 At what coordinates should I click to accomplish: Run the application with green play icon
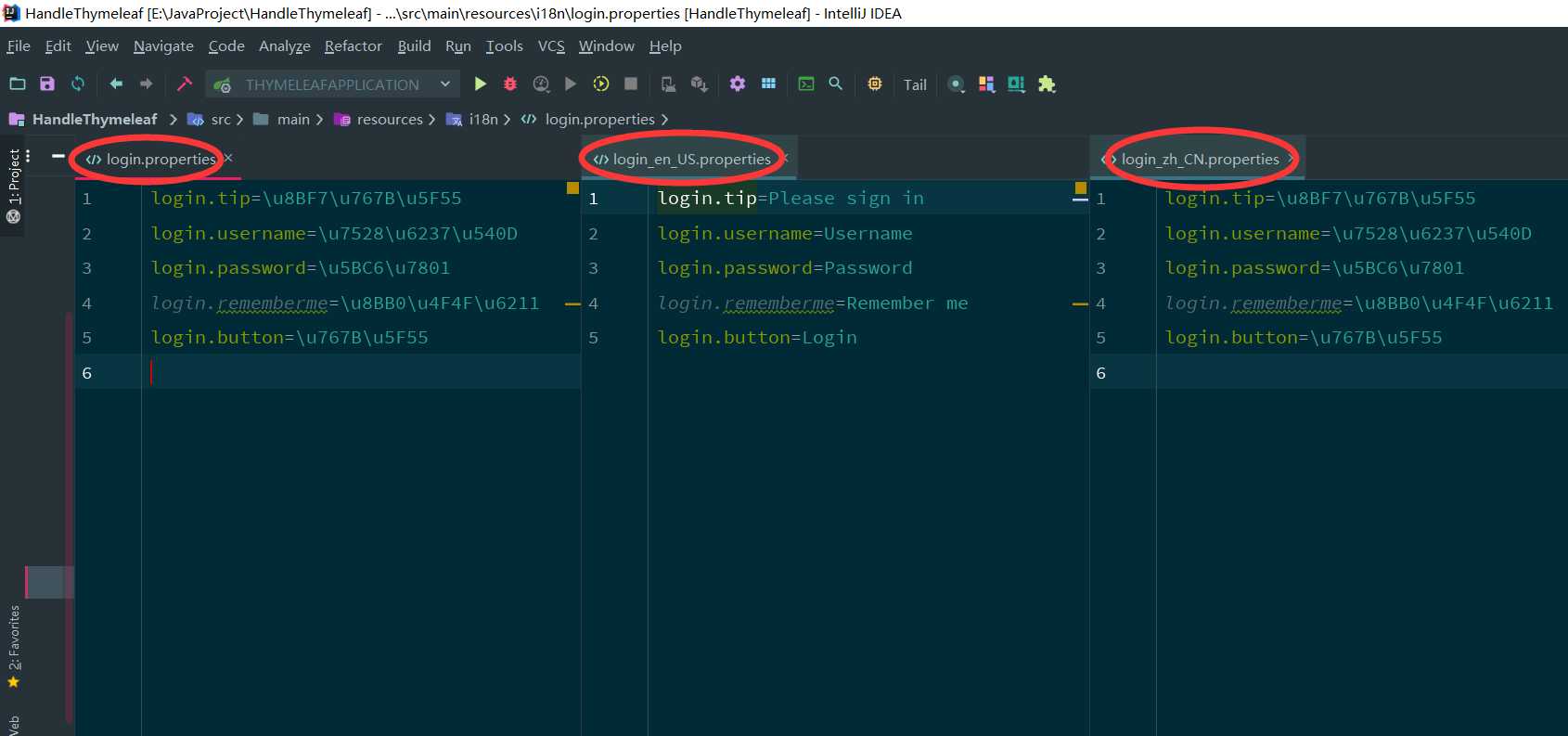point(480,84)
